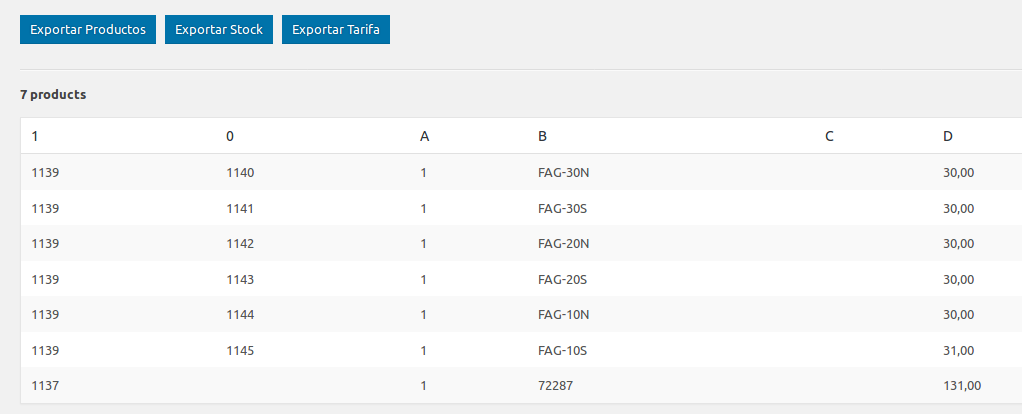1022x414 pixels.
Task: Select the FAG-10S table entry
Action: (x=562, y=351)
